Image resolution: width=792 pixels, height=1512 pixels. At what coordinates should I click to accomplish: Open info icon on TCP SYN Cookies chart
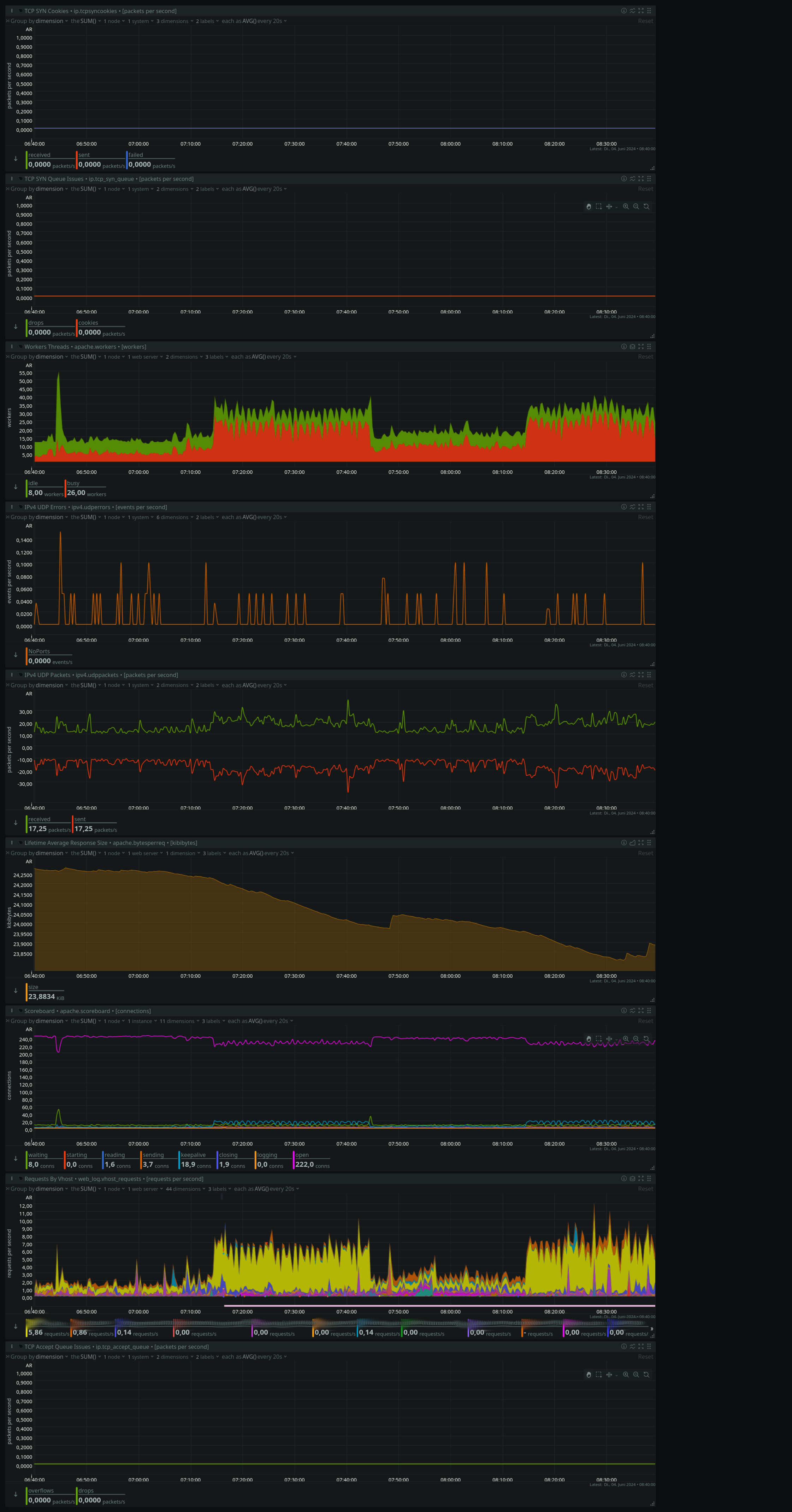[x=623, y=11]
